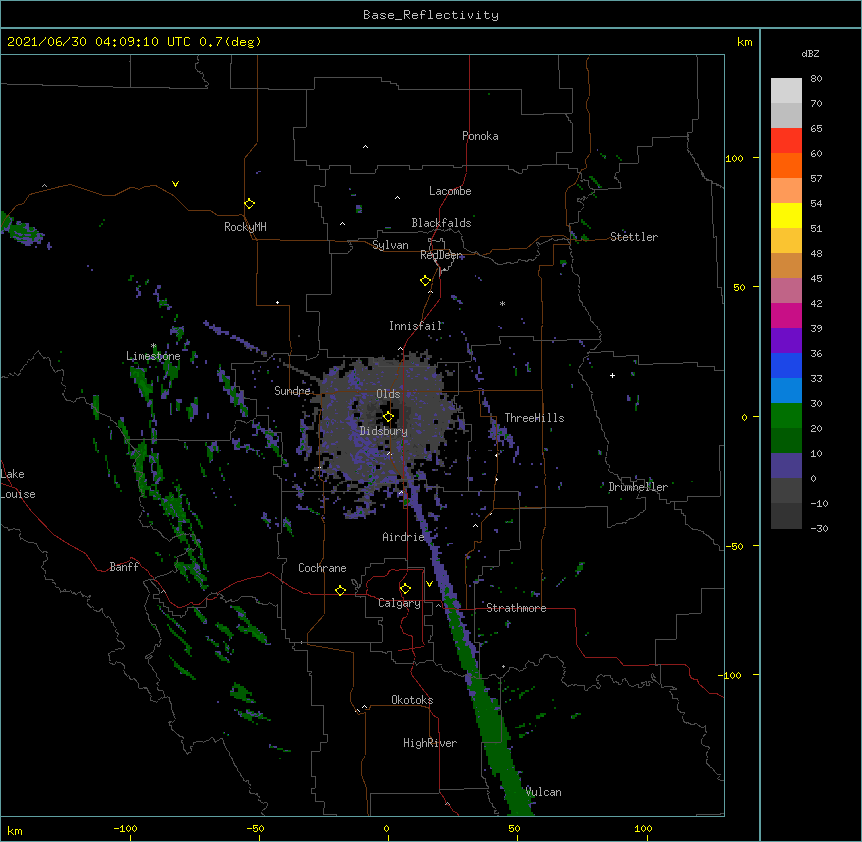Click the red 65-60 dBZ legend swatch
The image size is (862, 842).
click(x=786, y=141)
